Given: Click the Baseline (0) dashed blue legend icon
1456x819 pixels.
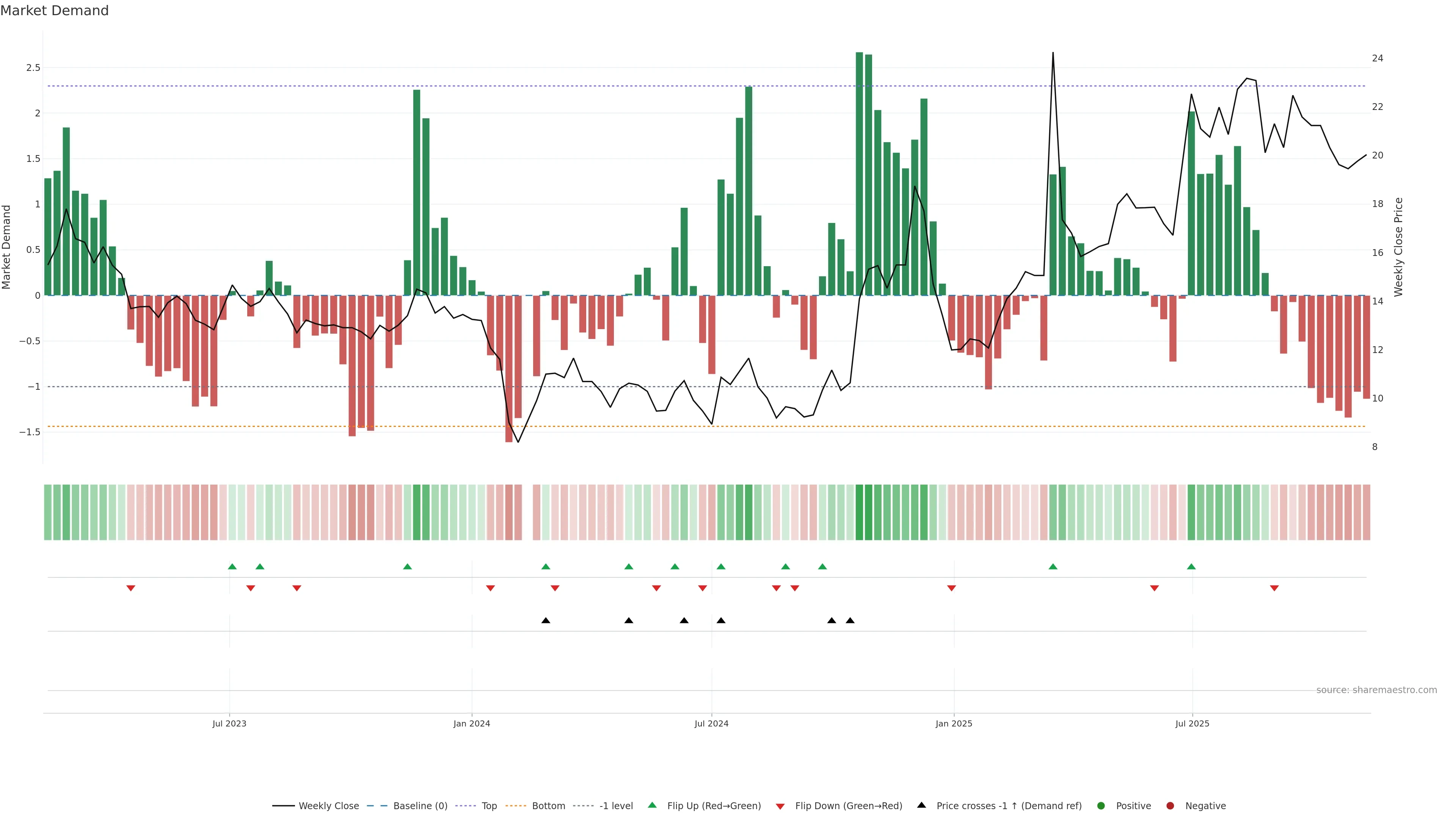Looking at the screenshot, I should [x=378, y=805].
